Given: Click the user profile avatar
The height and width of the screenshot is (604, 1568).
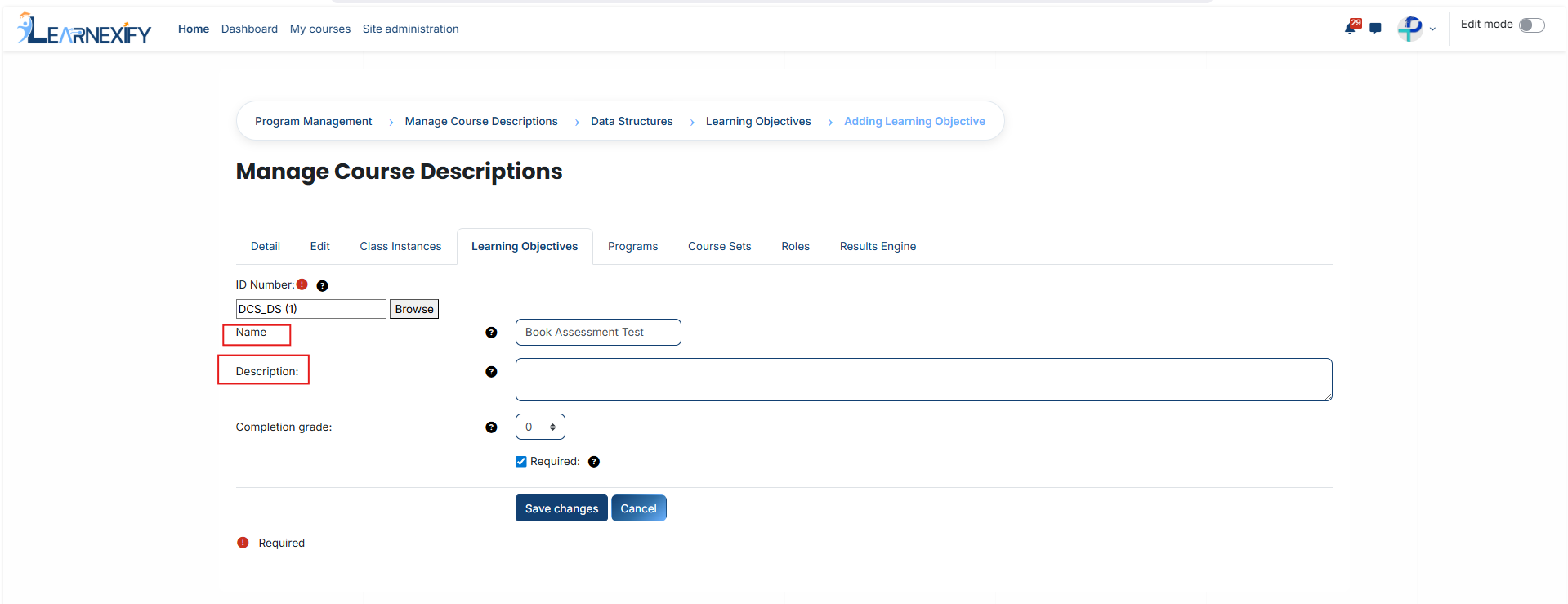Looking at the screenshot, I should click(1409, 29).
